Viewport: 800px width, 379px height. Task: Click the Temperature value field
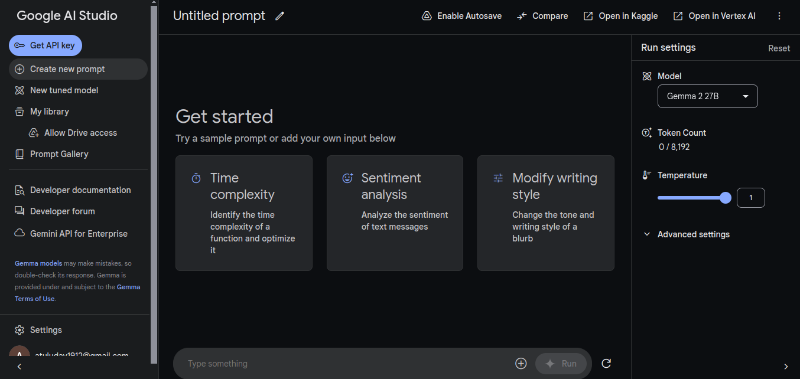tap(751, 198)
